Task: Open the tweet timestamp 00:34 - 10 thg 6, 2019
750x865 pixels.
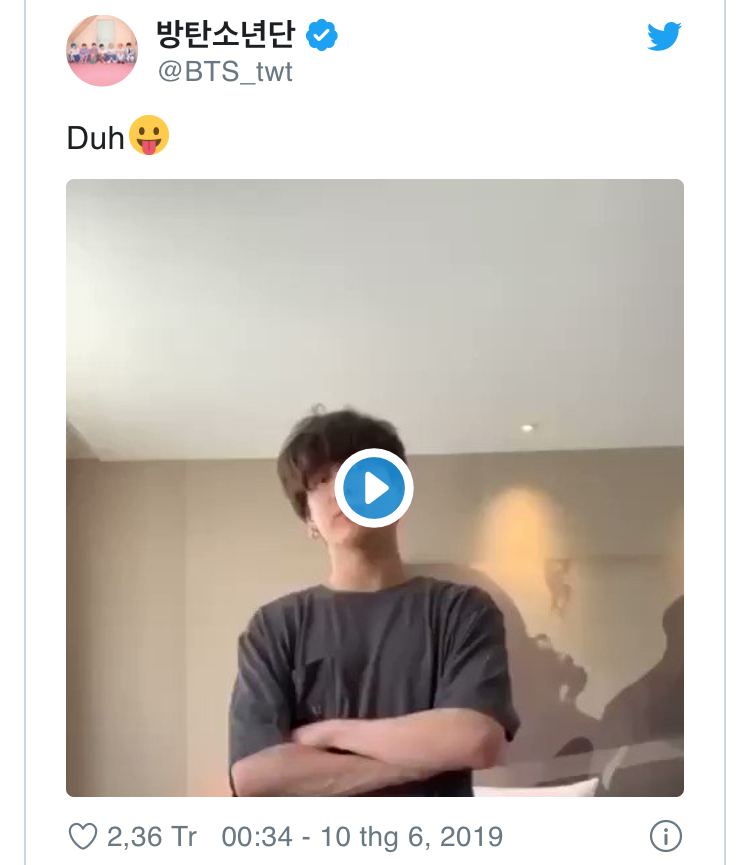Action: [362, 836]
